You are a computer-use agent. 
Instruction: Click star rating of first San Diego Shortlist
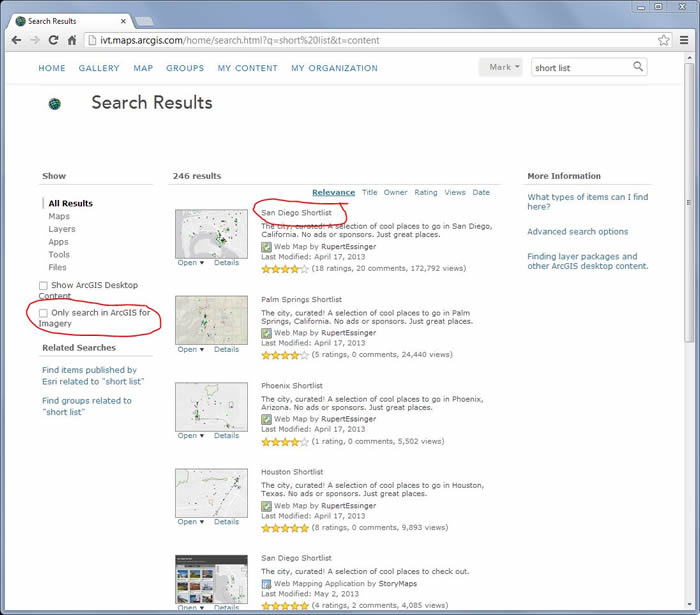coord(285,269)
